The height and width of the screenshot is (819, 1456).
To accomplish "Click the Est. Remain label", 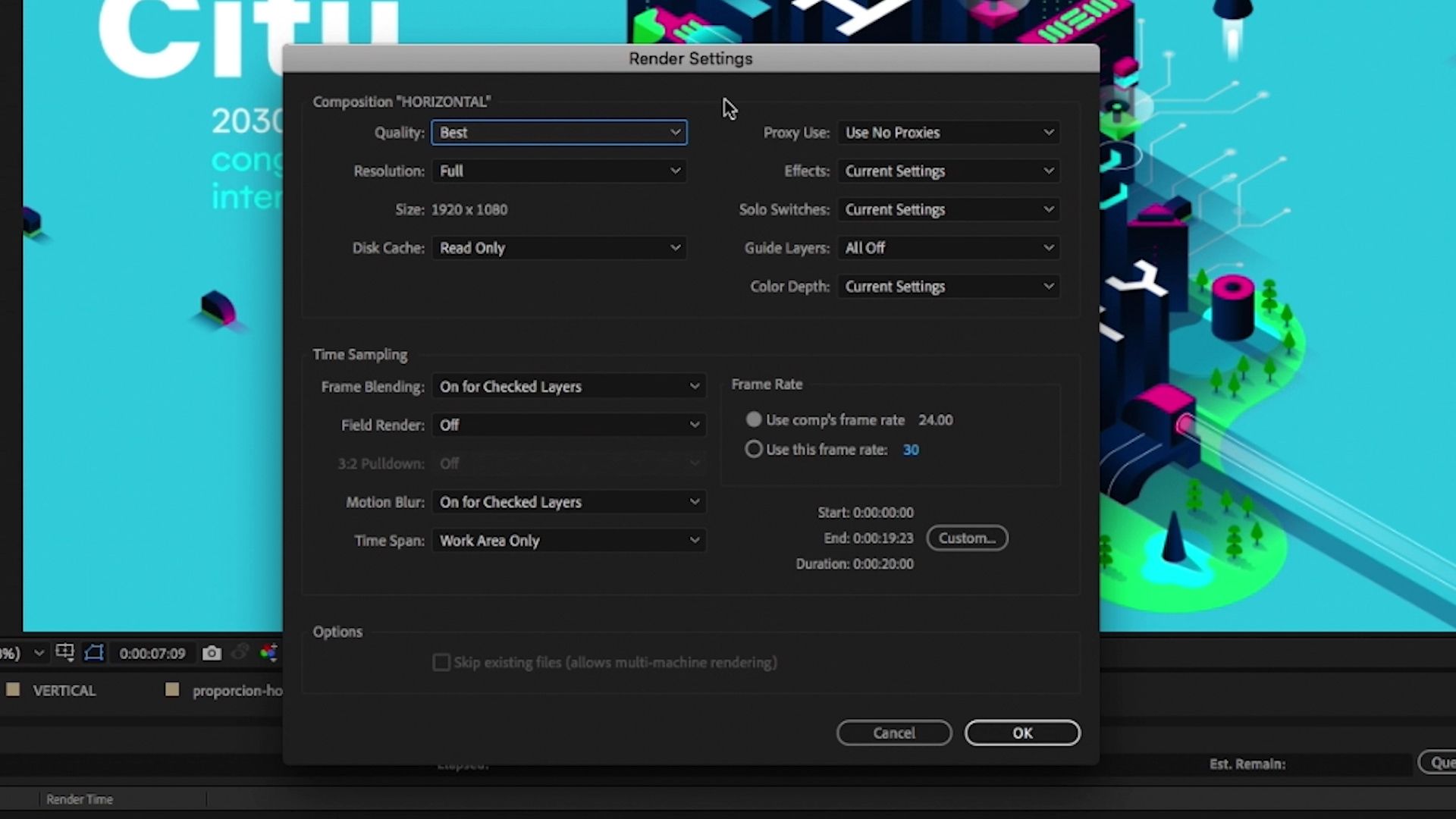I will (x=1247, y=764).
